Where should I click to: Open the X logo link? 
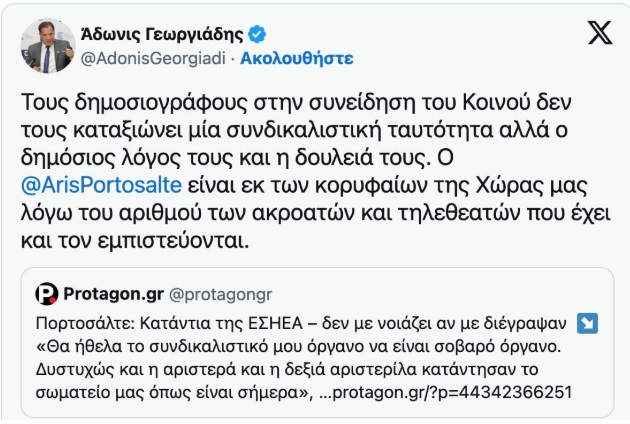(600, 33)
